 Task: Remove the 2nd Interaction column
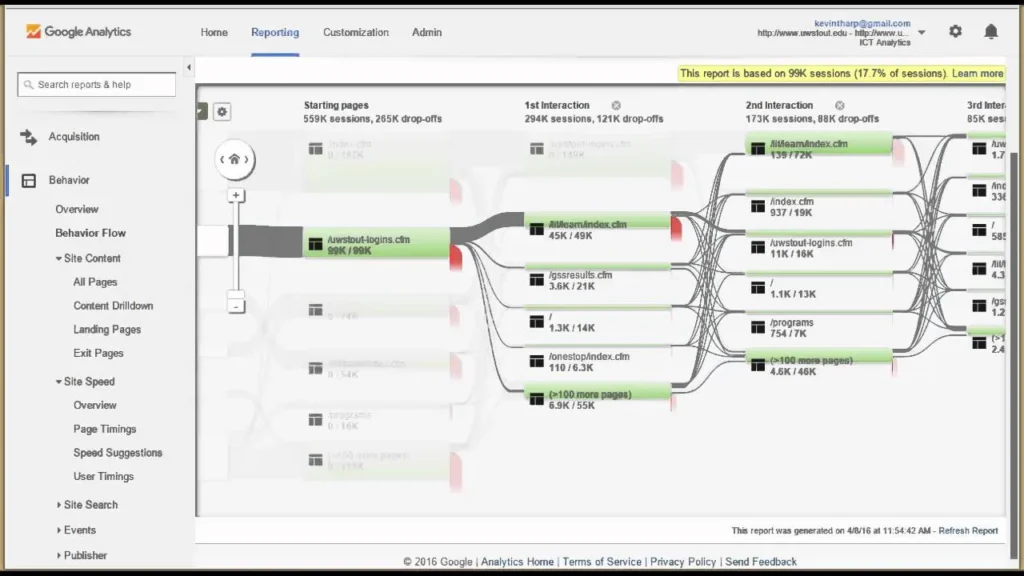coord(840,105)
